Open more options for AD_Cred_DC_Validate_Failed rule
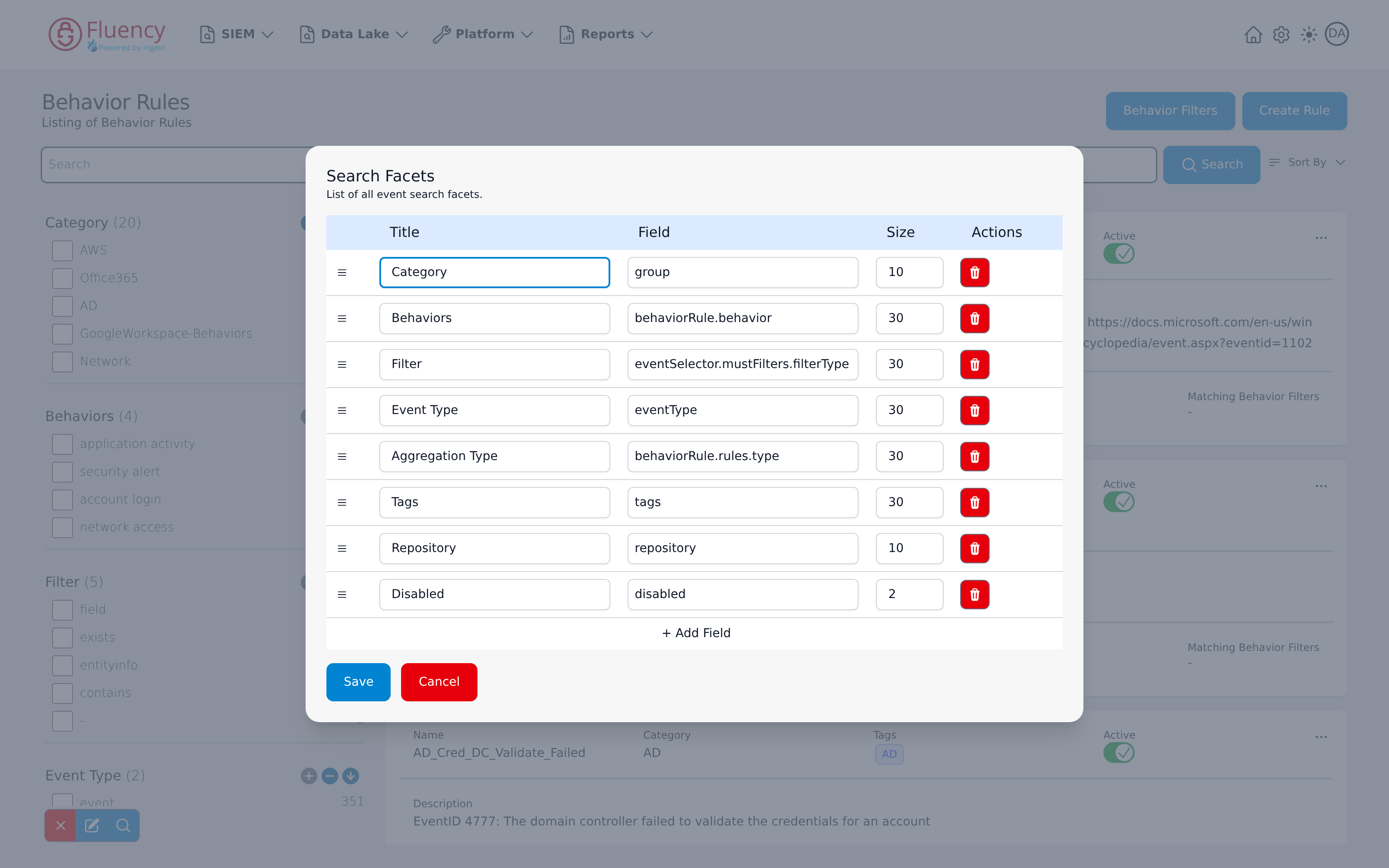Viewport: 1389px width, 868px height. (1321, 737)
